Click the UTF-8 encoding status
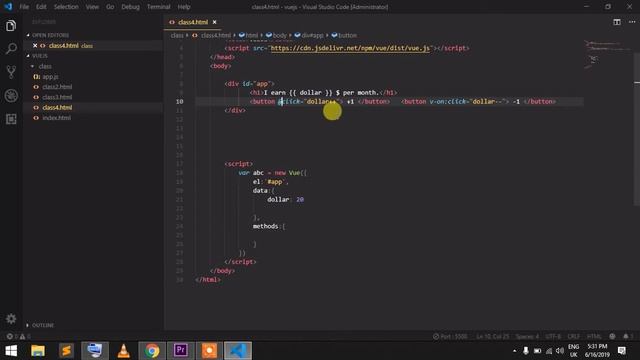This screenshot has width=640, height=360. [x=553, y=336]
